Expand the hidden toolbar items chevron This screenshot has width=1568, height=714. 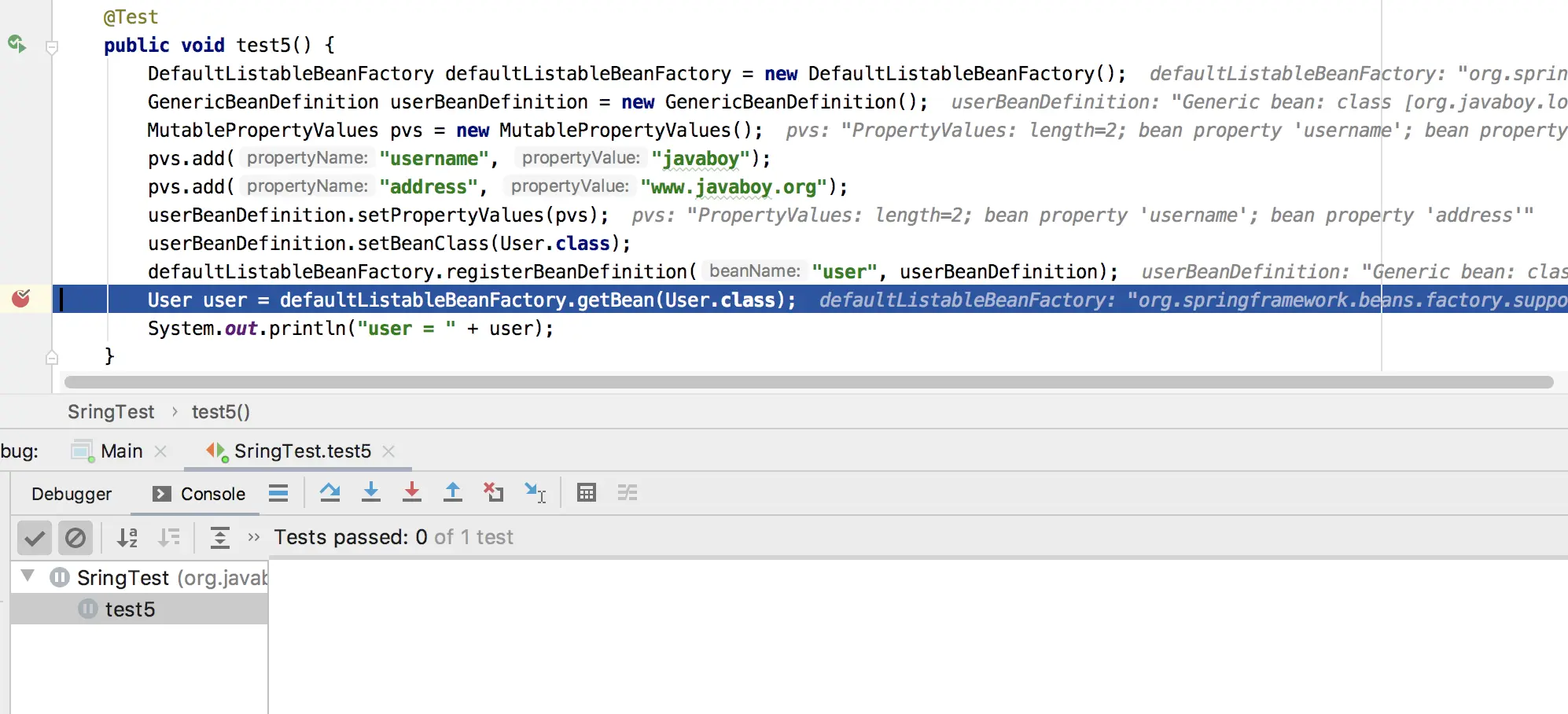[x=253, y=537]
